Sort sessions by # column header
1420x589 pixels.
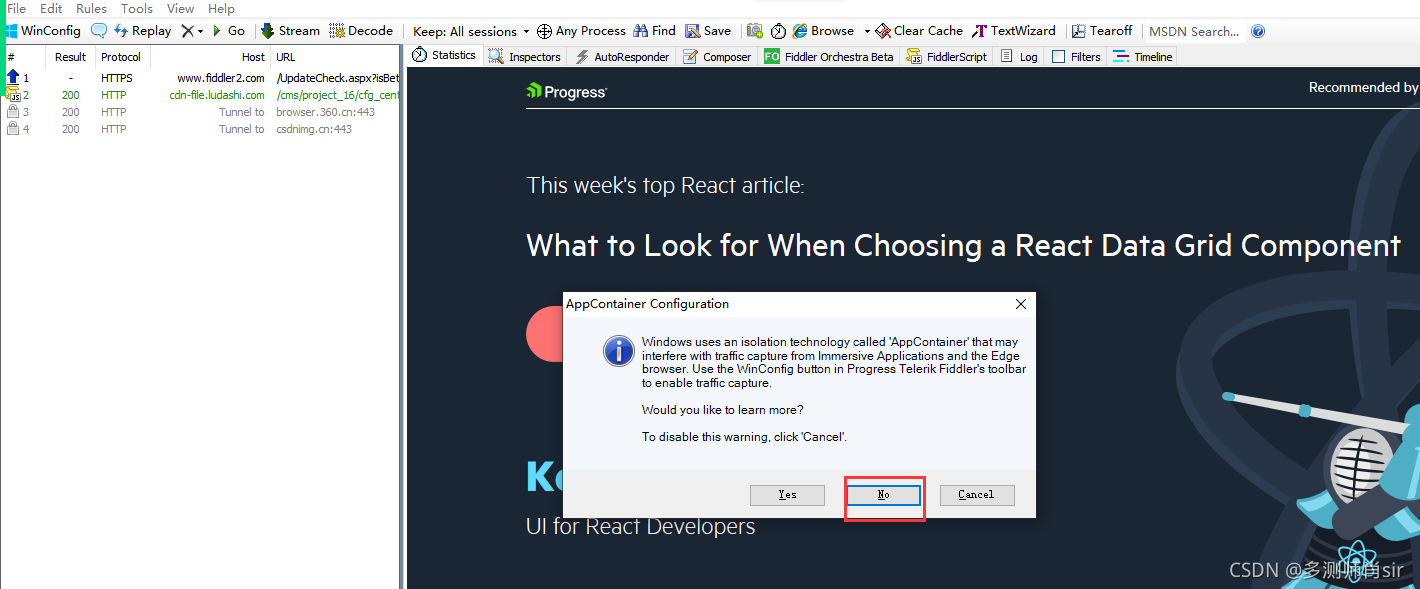[22, 57]
